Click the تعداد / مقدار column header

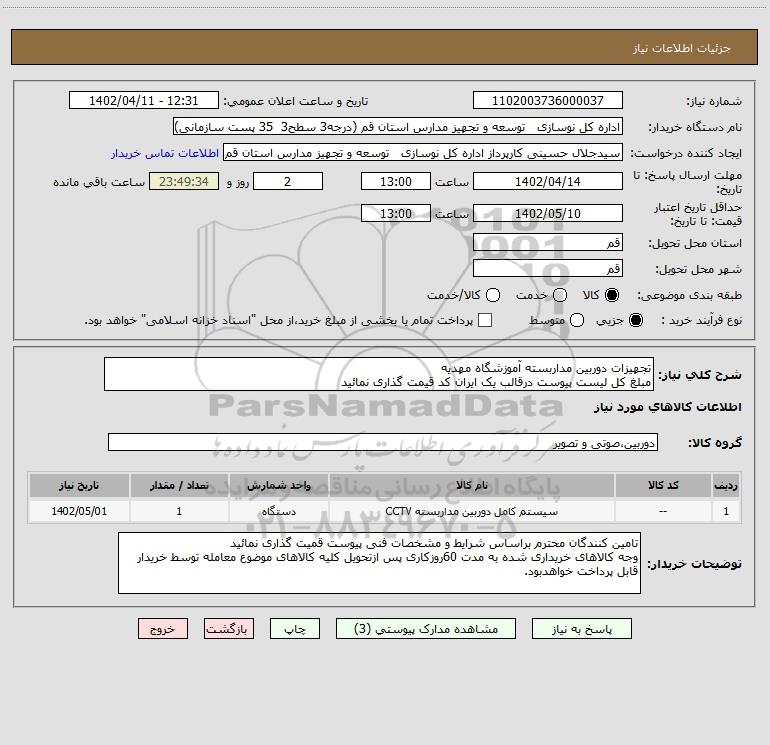pos(179,485)
